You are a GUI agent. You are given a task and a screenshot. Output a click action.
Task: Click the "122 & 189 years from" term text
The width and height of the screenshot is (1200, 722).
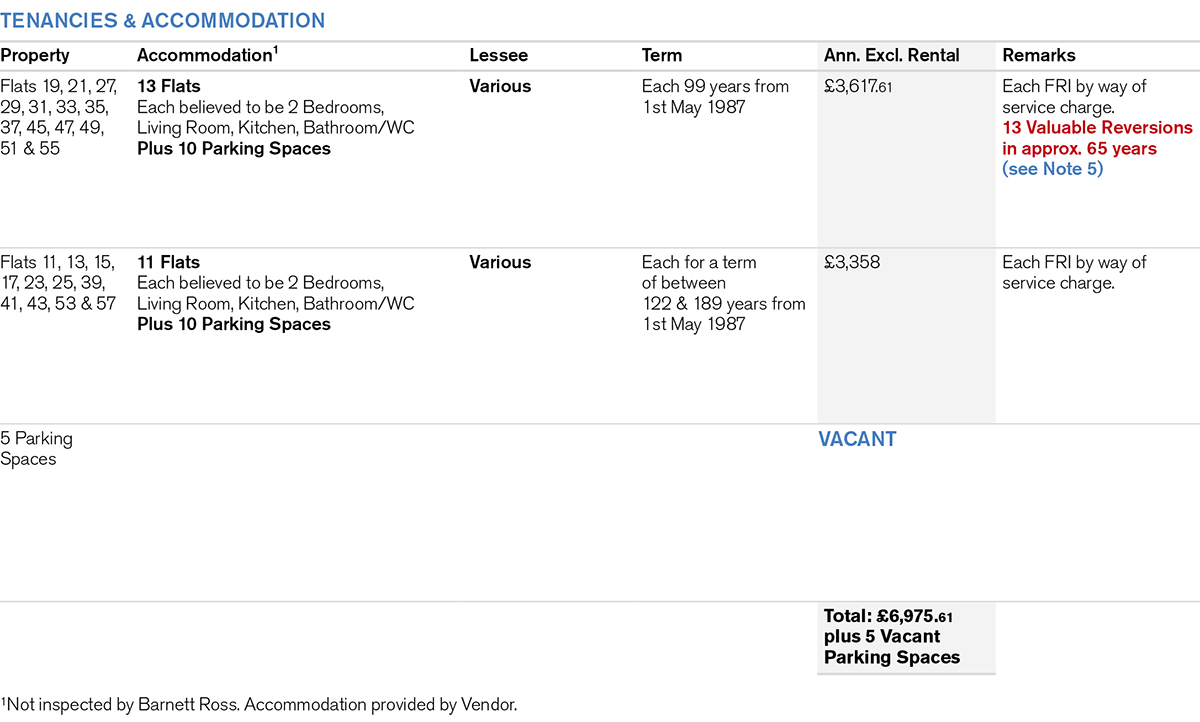pos(723,304)
